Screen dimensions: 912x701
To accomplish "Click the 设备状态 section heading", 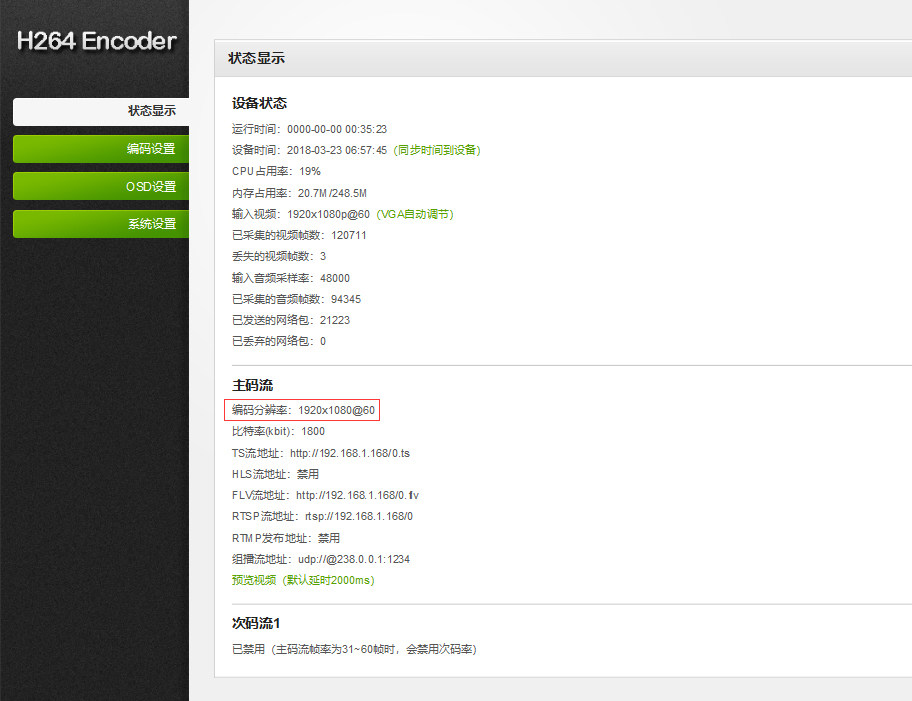I will (x=259, y=104).
